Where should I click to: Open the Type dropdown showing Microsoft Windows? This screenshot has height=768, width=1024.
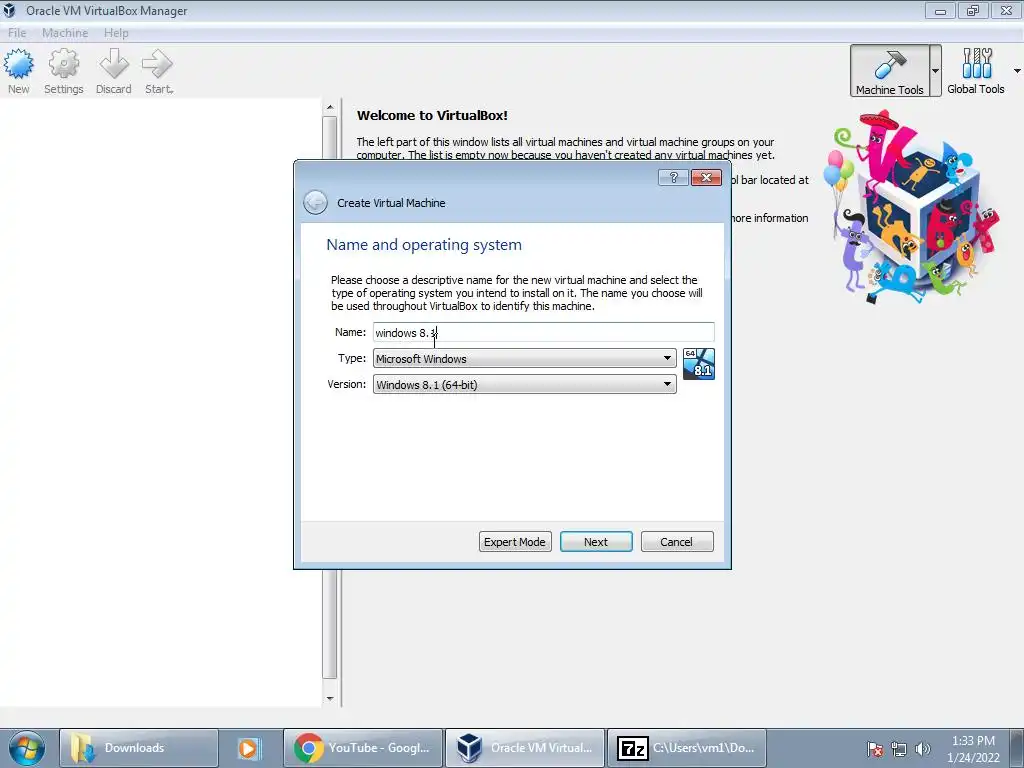click(524, 359)
